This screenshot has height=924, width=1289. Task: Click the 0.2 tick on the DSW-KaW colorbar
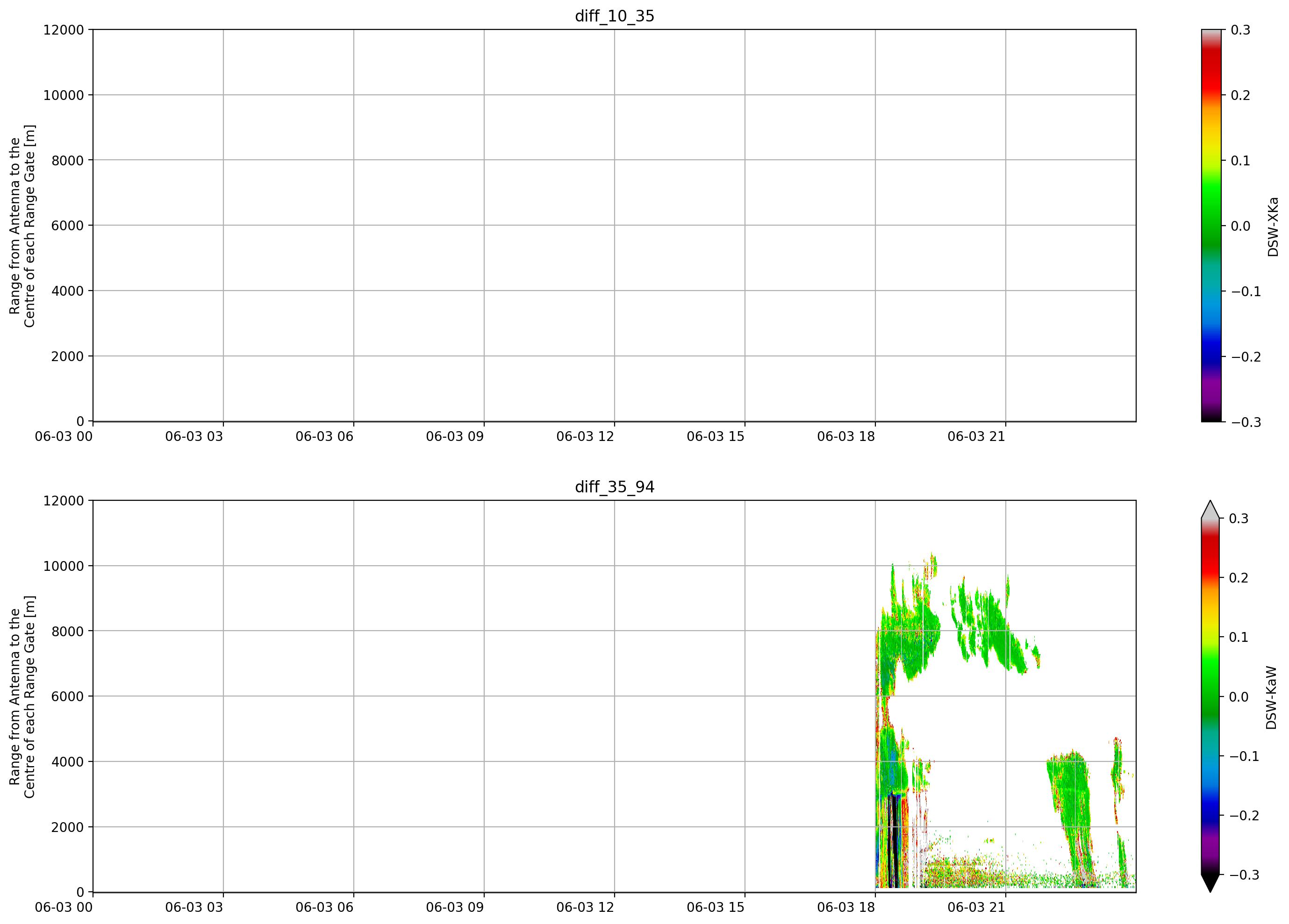pyautogui.click(x=1239, y=577)
